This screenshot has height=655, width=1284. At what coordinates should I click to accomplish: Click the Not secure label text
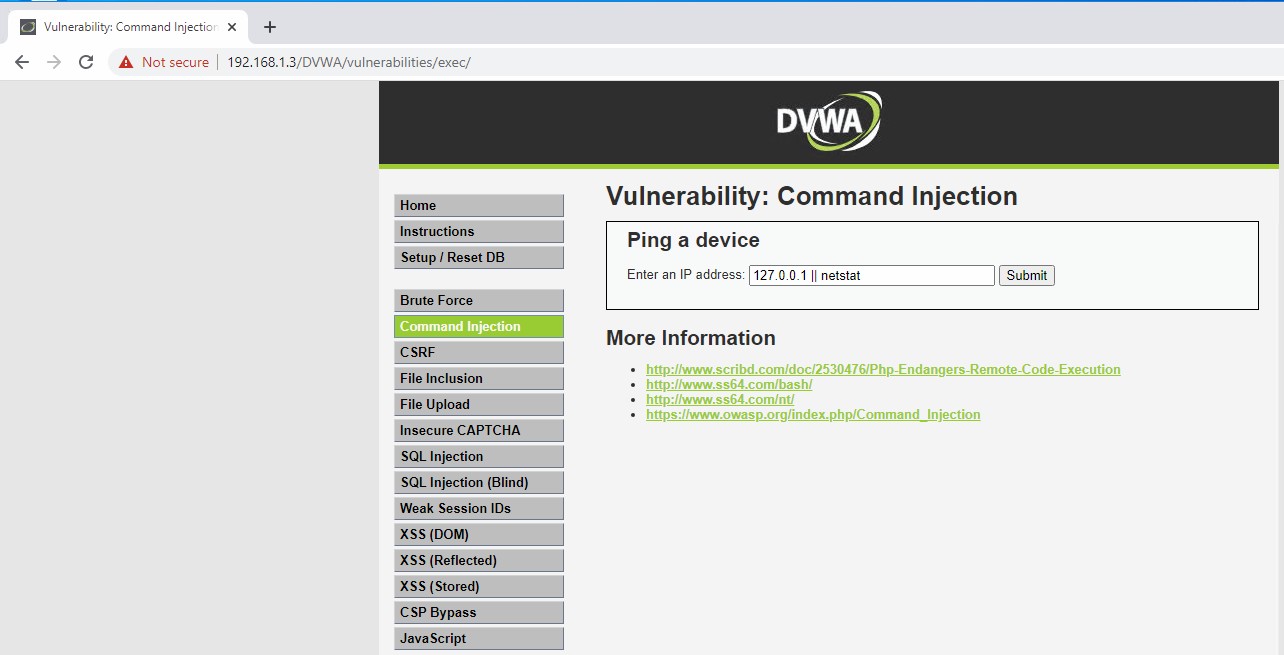click(175, 62)
